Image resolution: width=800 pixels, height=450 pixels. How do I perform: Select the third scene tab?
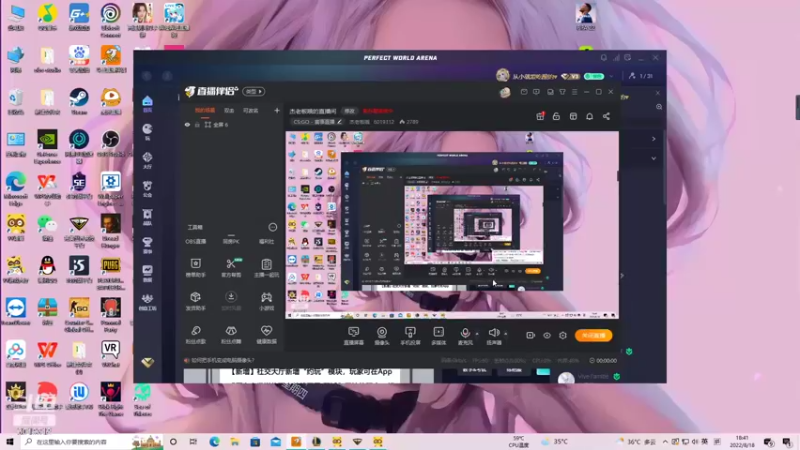pos(250,110)
